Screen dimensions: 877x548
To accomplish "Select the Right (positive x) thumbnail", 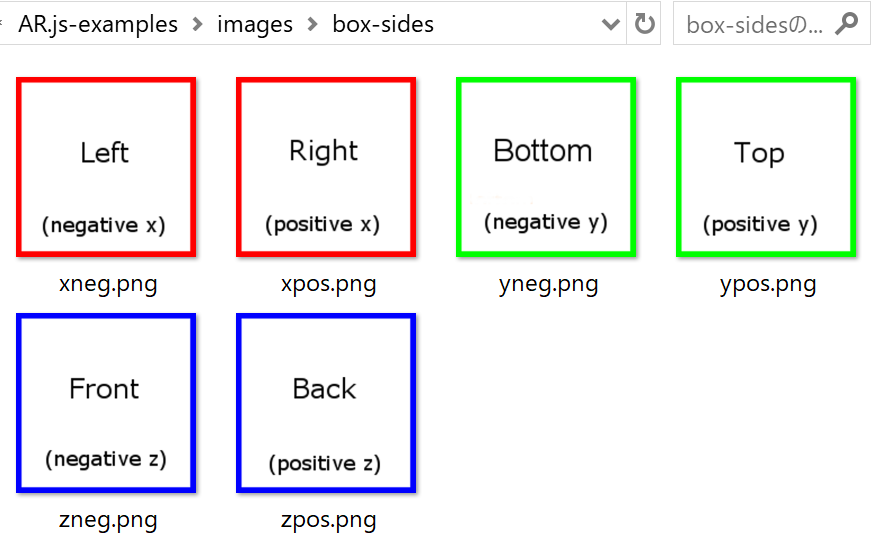I will pos(326,167).
